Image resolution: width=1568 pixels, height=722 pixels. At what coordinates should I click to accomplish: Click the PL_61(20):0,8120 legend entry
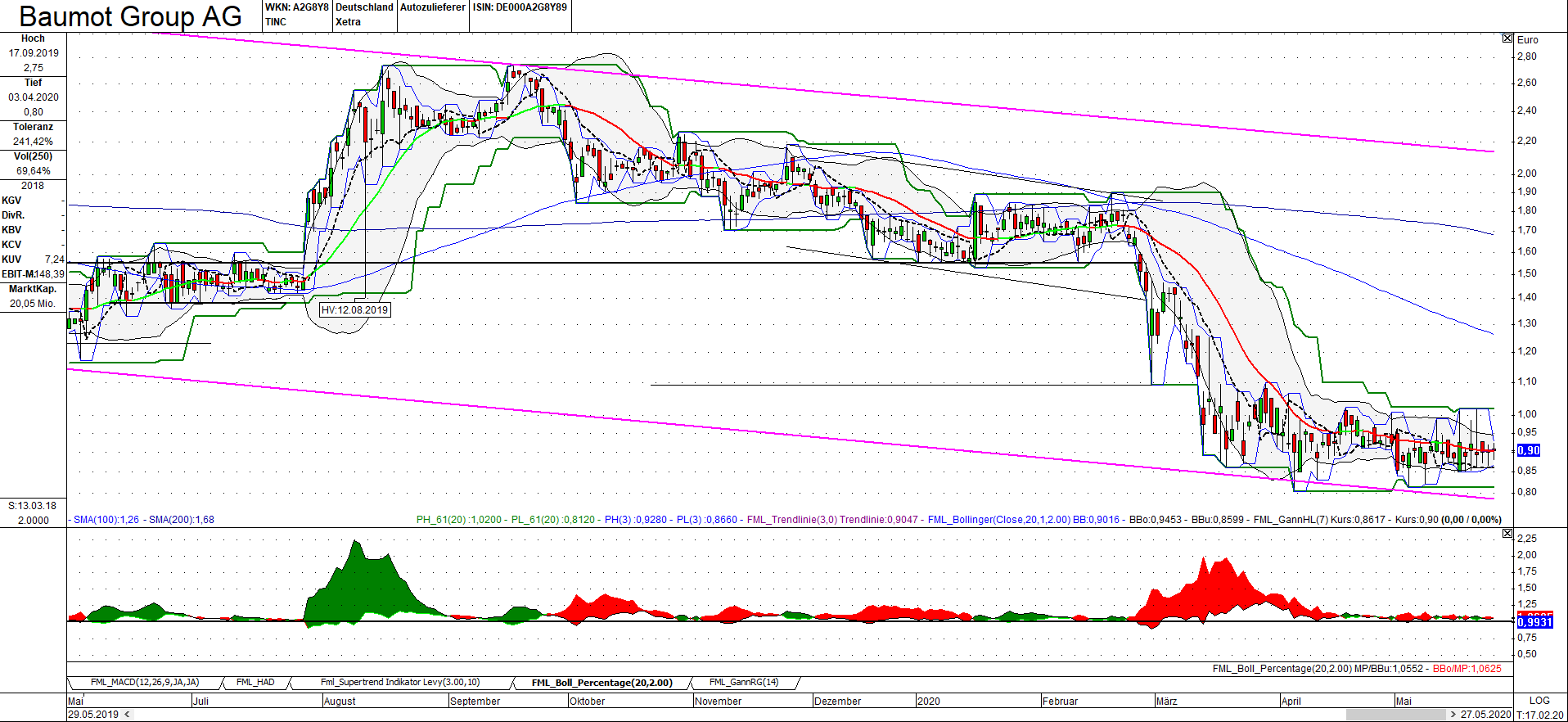pyautogui.click(x=553, y=520)
